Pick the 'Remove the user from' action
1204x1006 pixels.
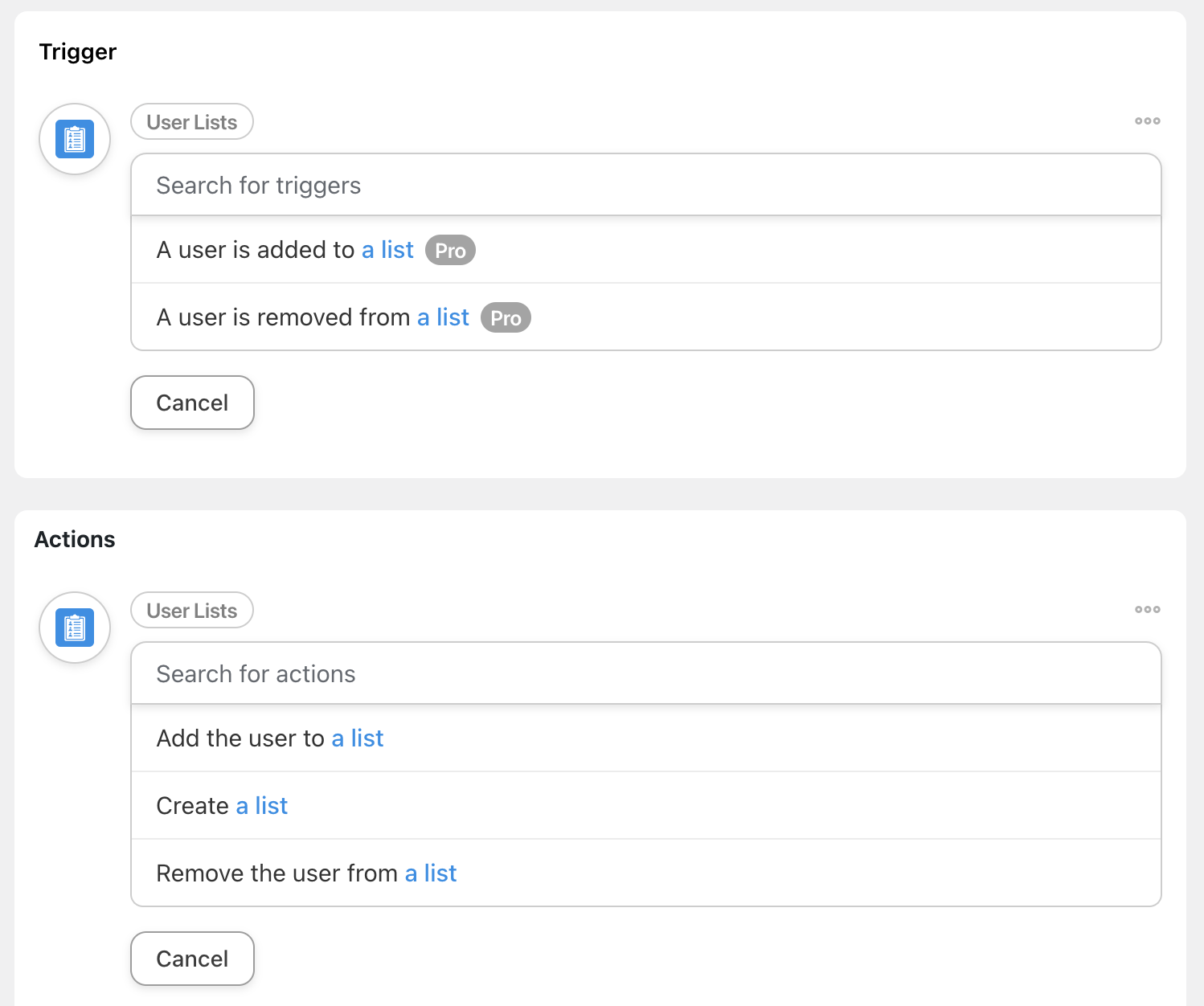pyautogui.click(x=276, y=873)
